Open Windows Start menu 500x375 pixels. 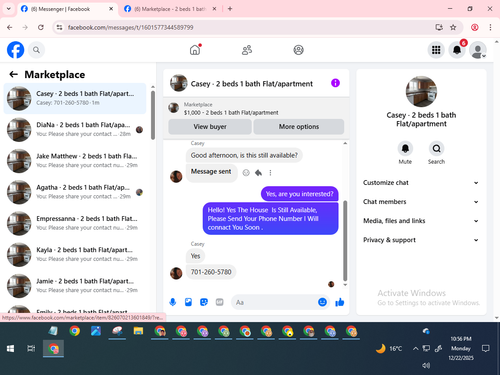[11, 349]
